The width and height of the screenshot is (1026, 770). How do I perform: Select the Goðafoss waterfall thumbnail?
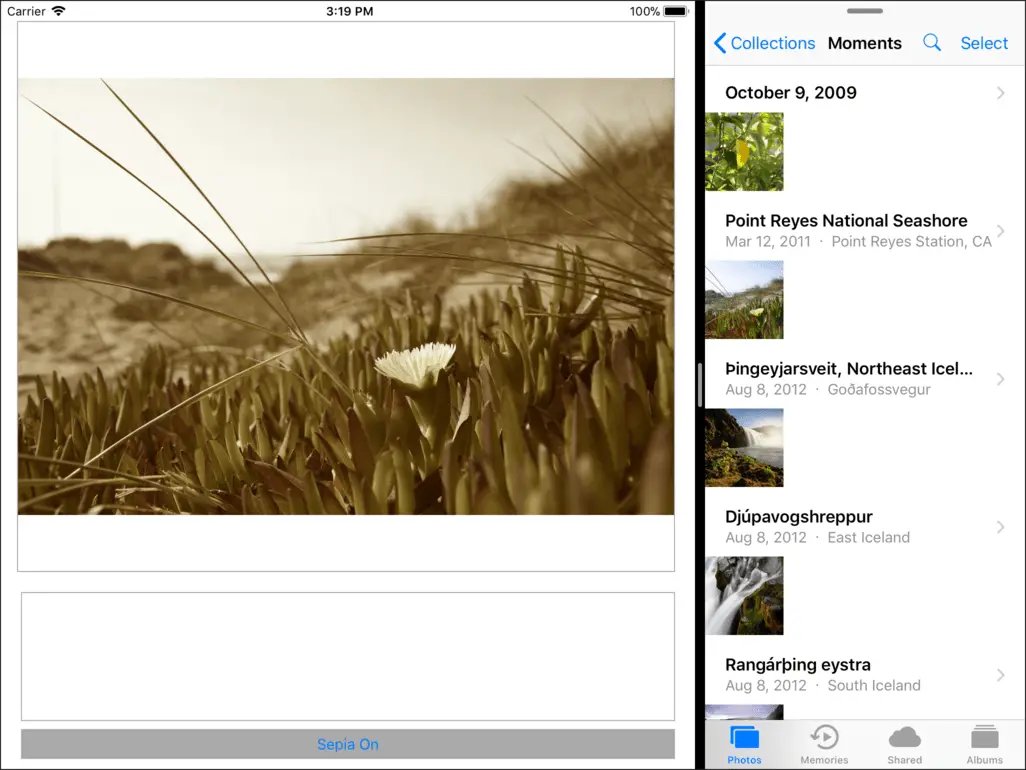point(744,447)
